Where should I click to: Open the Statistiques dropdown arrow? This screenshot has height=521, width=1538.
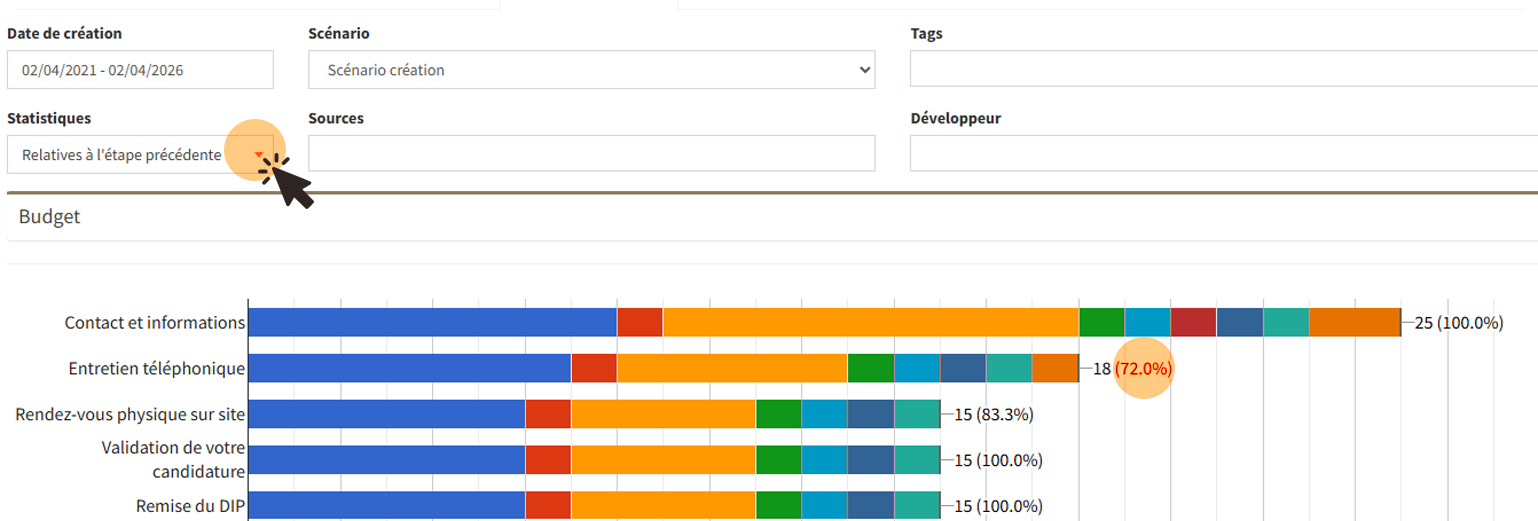tap(259, 154)
